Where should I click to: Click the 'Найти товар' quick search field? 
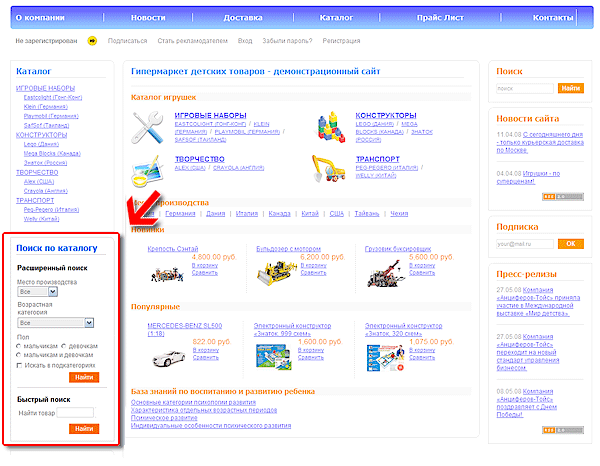click(x=74, y=412)
